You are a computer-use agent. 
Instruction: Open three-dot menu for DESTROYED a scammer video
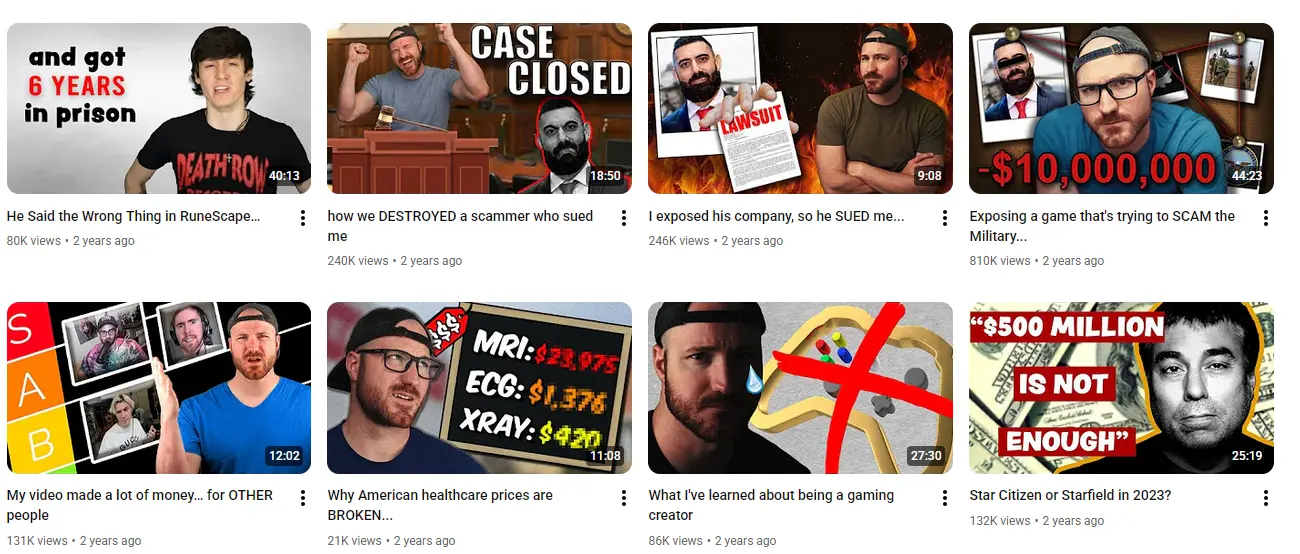(x=624, y=217)
